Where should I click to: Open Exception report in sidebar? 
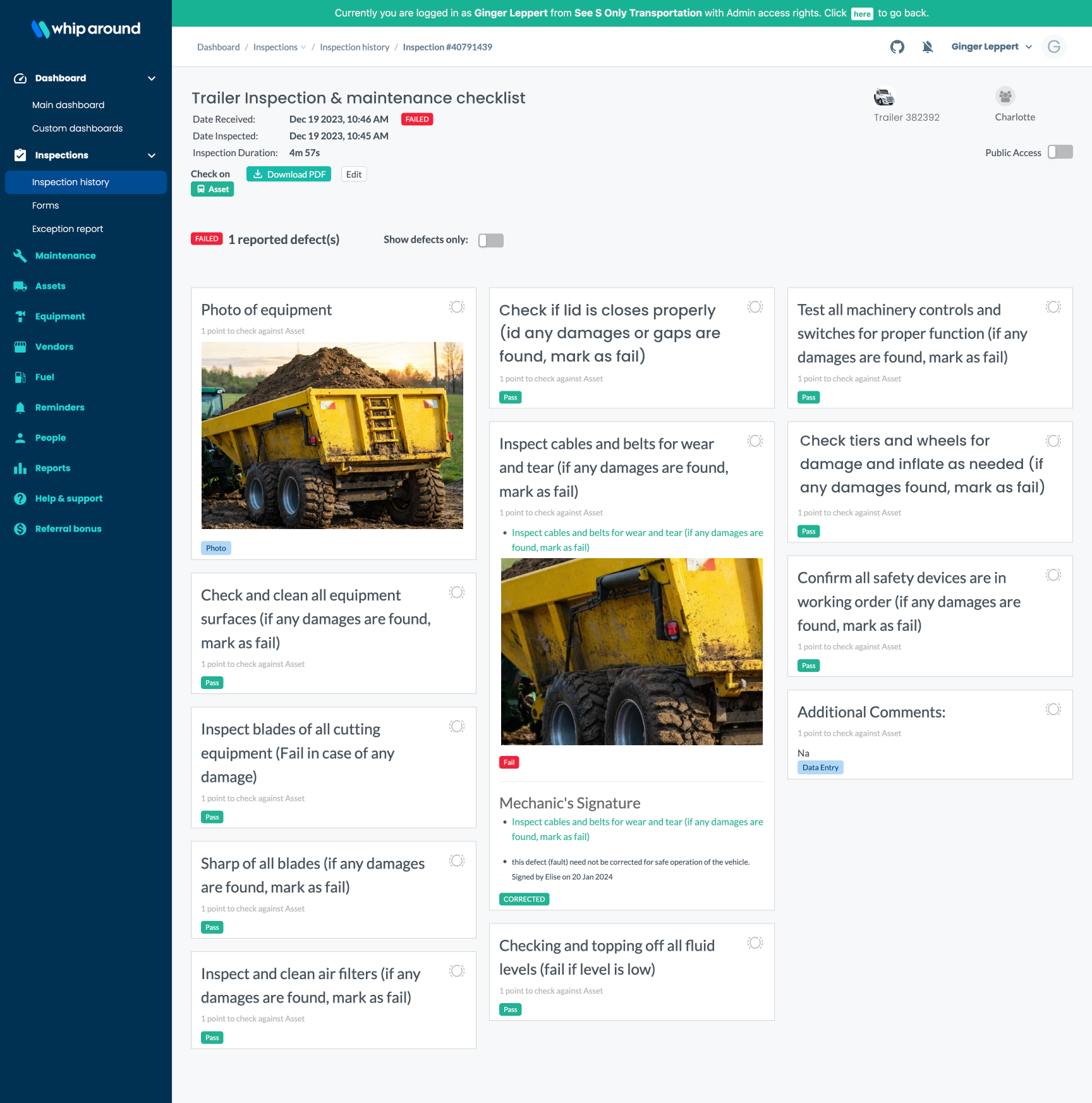68,229
